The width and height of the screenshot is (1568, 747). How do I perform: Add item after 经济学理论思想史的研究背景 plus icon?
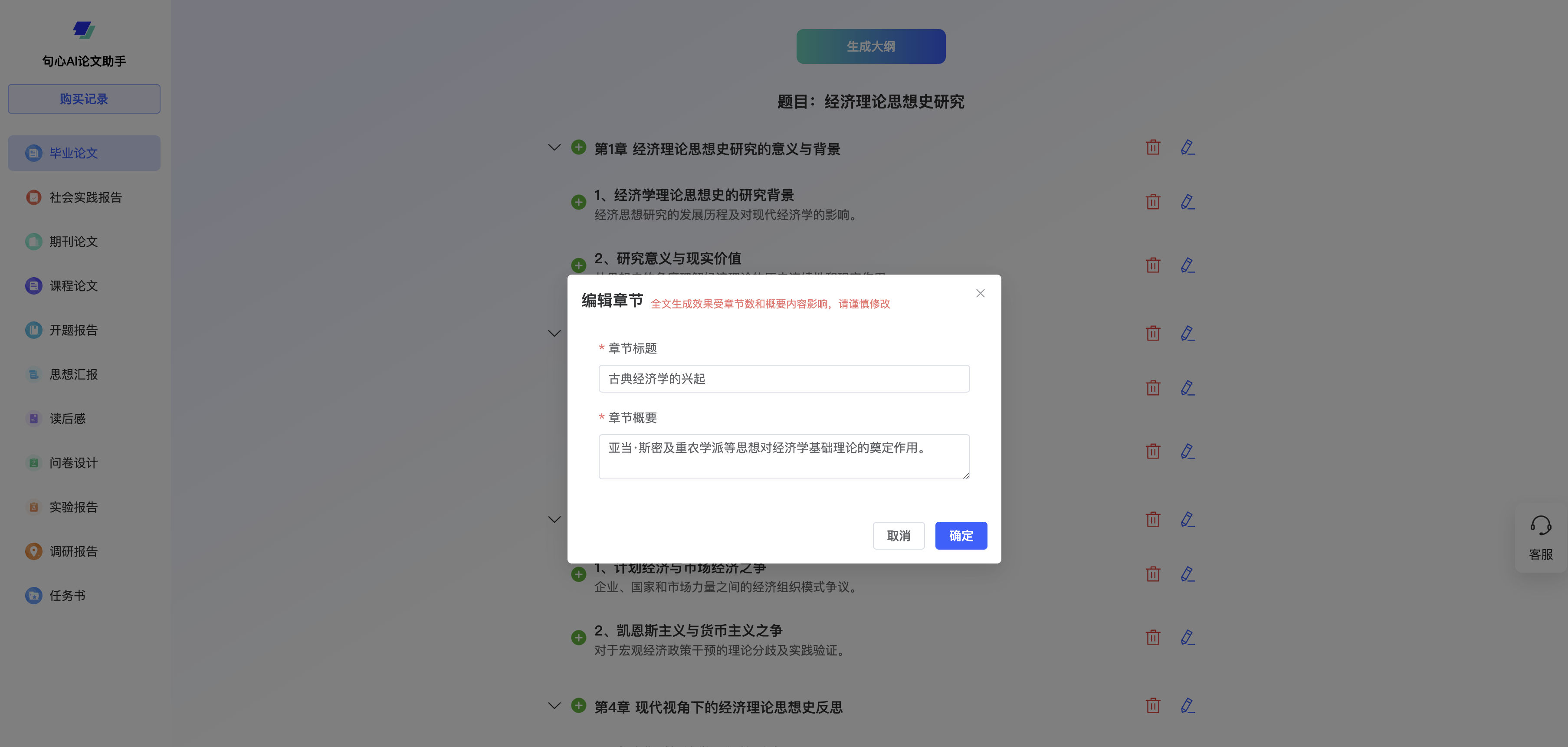coord(578,202)
